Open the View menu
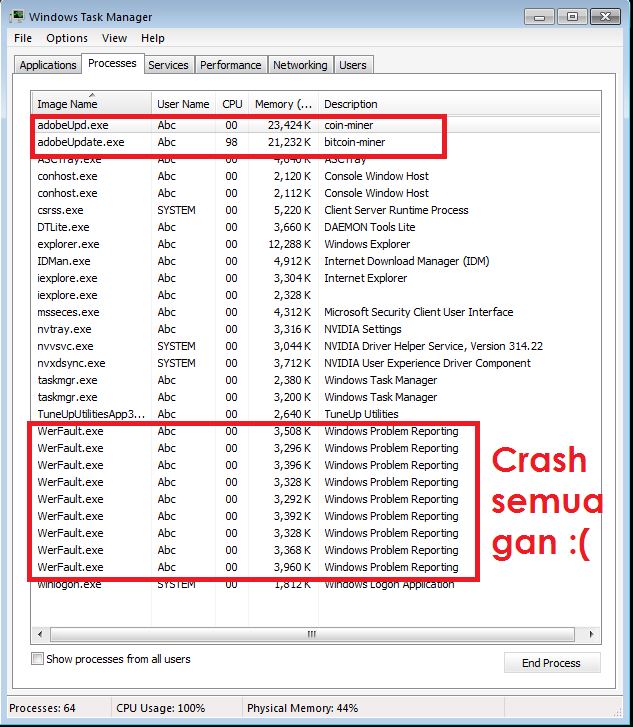The height and width of the screenshot is (727, 633). (x=114, y=38)
